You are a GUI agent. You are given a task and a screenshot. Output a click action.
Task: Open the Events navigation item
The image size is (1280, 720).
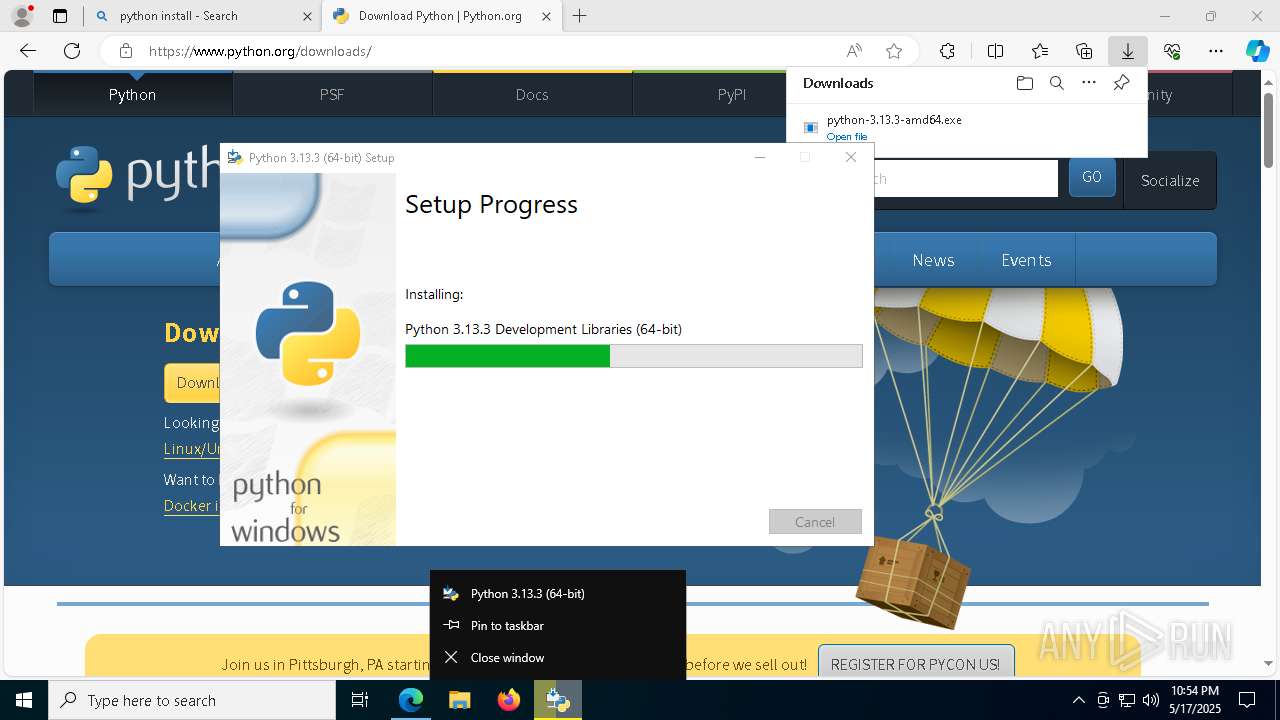coord(1026,260)
